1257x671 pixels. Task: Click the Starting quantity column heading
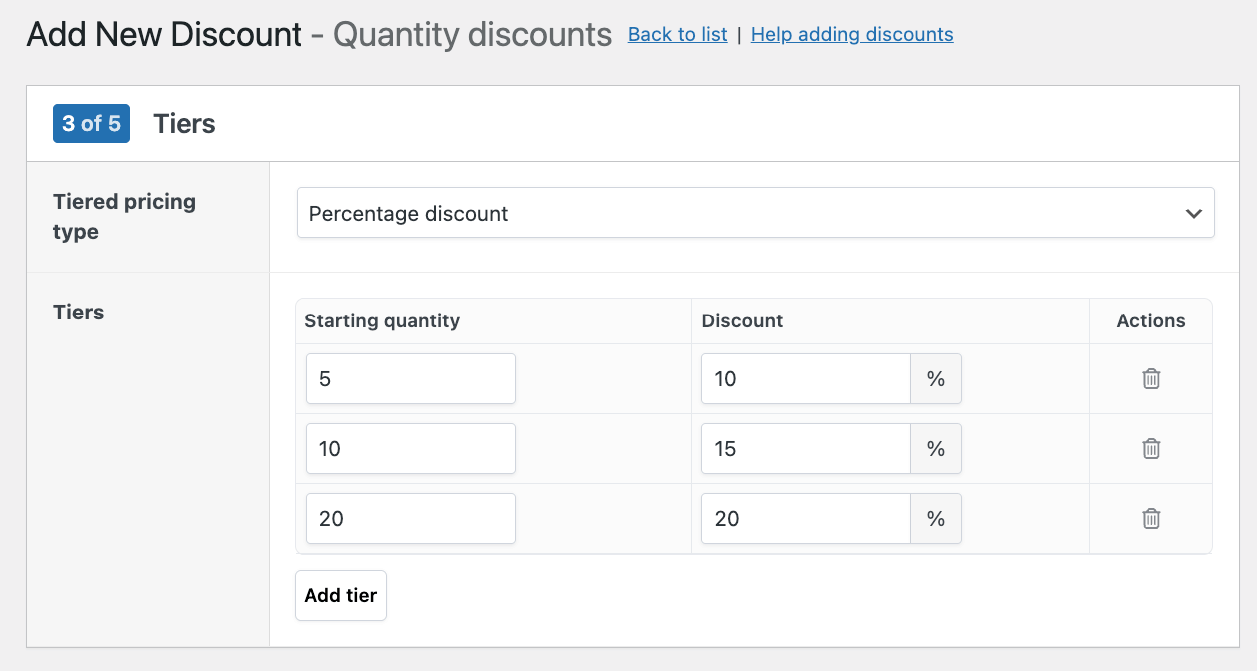tap(381, 320)
